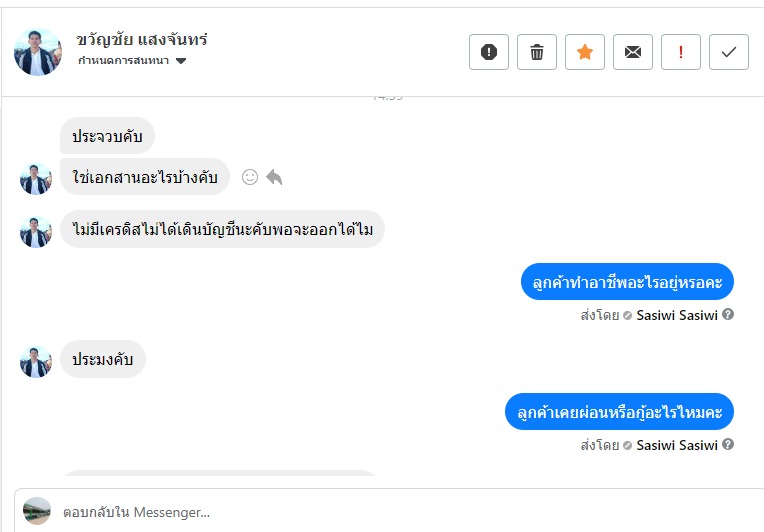Click help icon beside first Sasiwi Sasiwi
Image resolution: width=764 pixels, height=532 pixels.
(728, 314)
